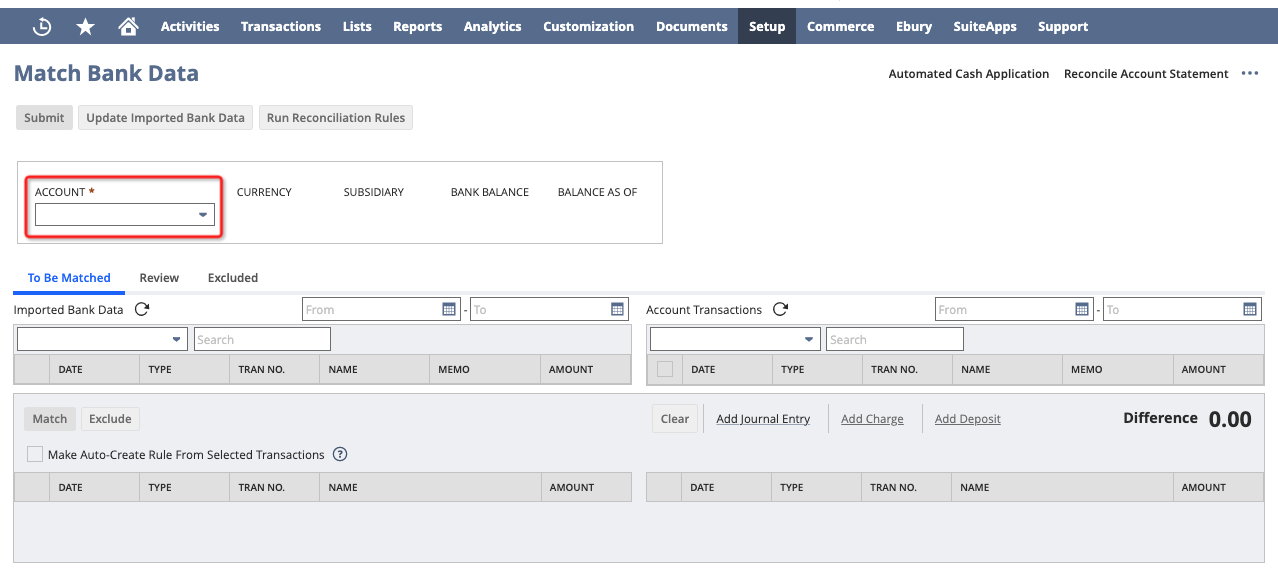
Task: Switch to the Review tab
Action: [159, 278]
